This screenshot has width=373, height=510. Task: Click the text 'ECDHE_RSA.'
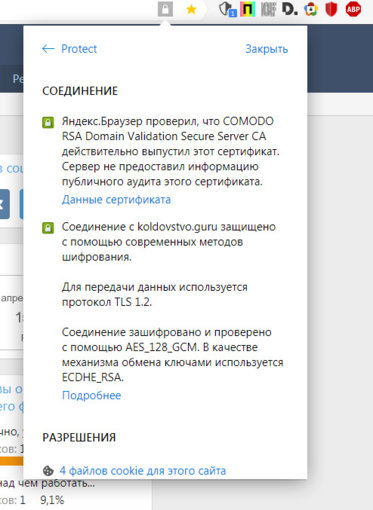pyautogui.click(x=93, y=377)
